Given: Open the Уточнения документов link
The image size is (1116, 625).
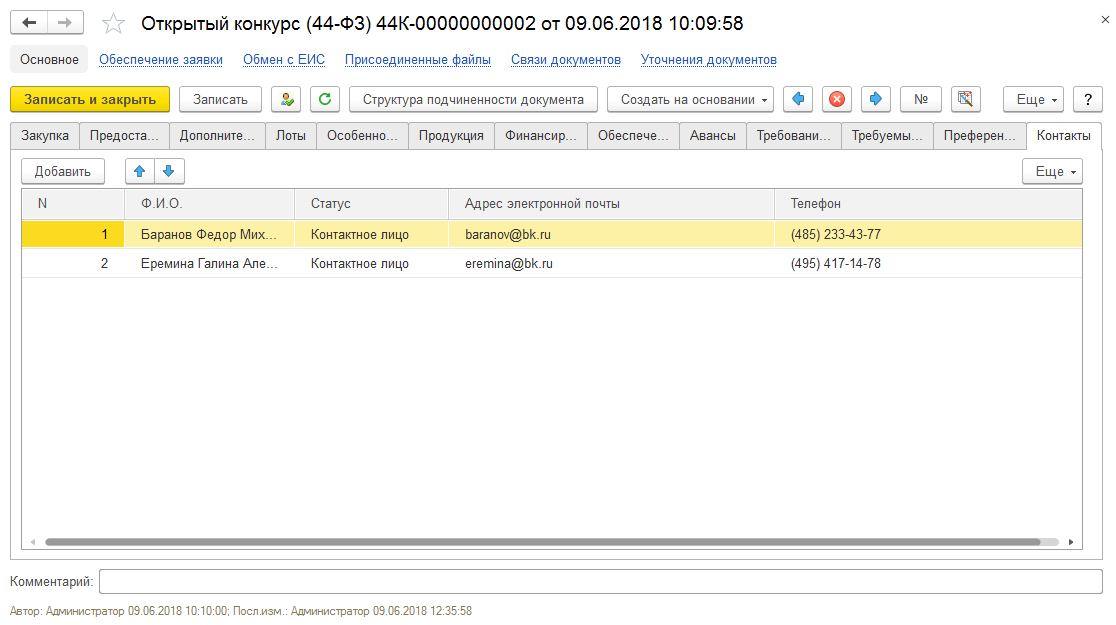Looking at the screenshot, I should [x=708, y=60].
